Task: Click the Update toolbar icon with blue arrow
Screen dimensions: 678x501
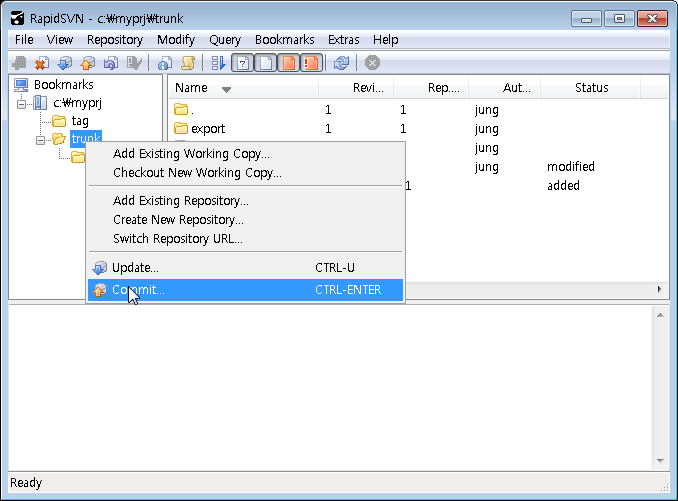Action: (x=65, y=63)
